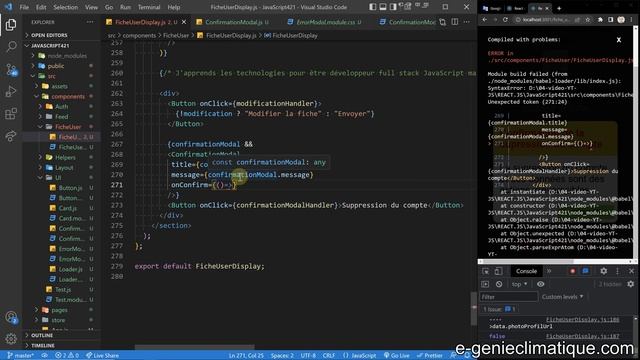Open the Extensions view
640x360 pixels.
(x=11, y=113)
